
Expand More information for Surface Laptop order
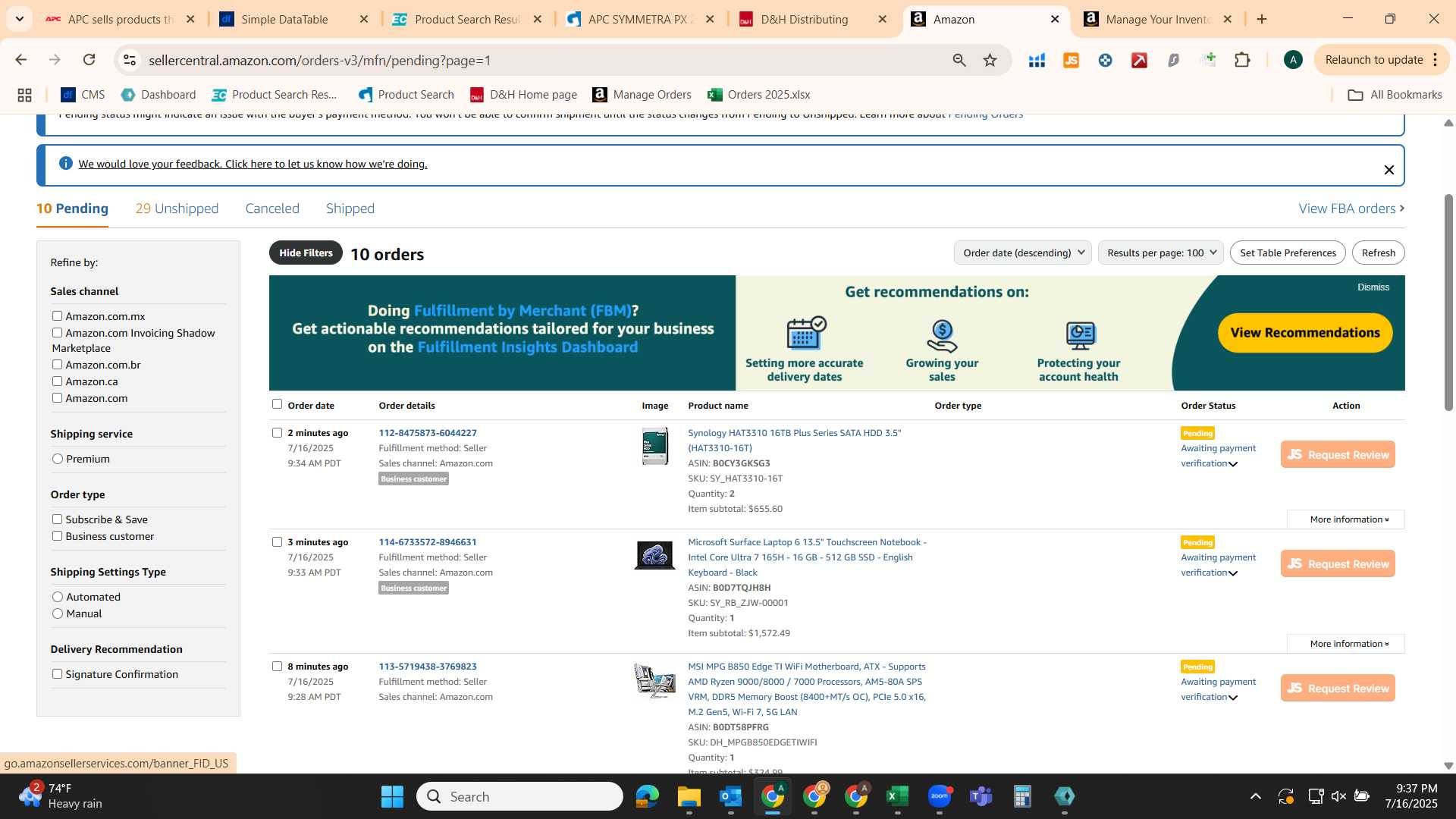pyautogui.click(x=1346, y=644)
